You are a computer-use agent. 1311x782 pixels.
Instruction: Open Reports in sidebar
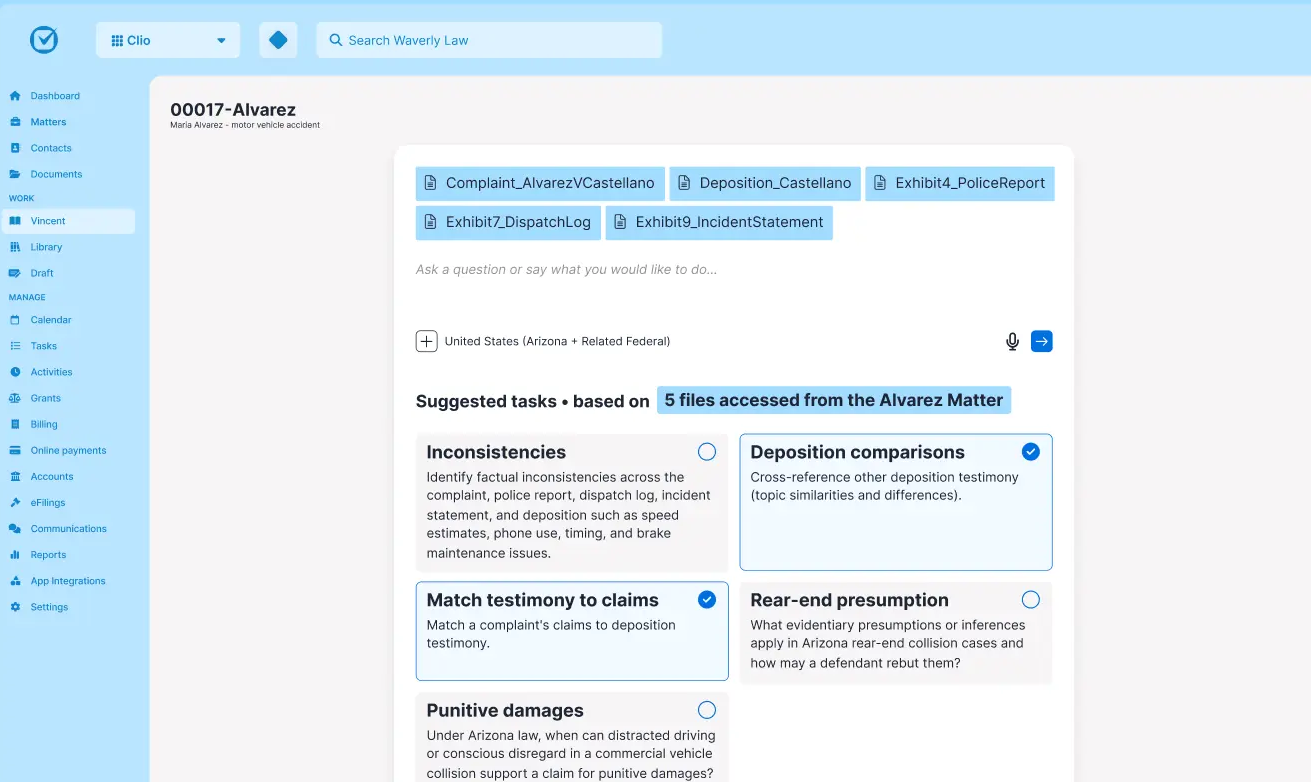point(48,555)
